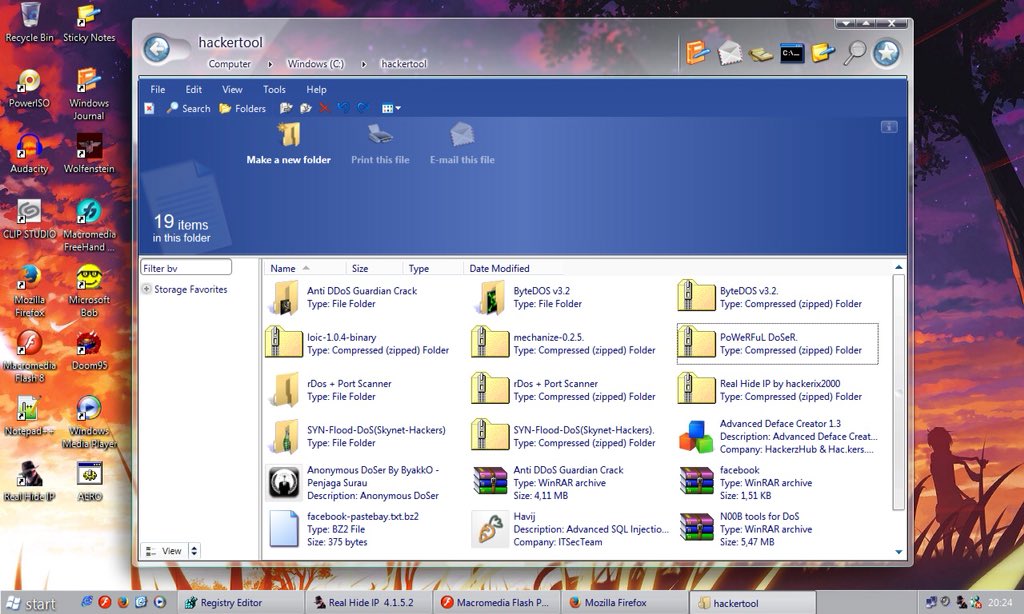This screenshot has height=614, width=1024.
Task: Click the red Delete X icon on the toolbar
Action: click(324, 108)
